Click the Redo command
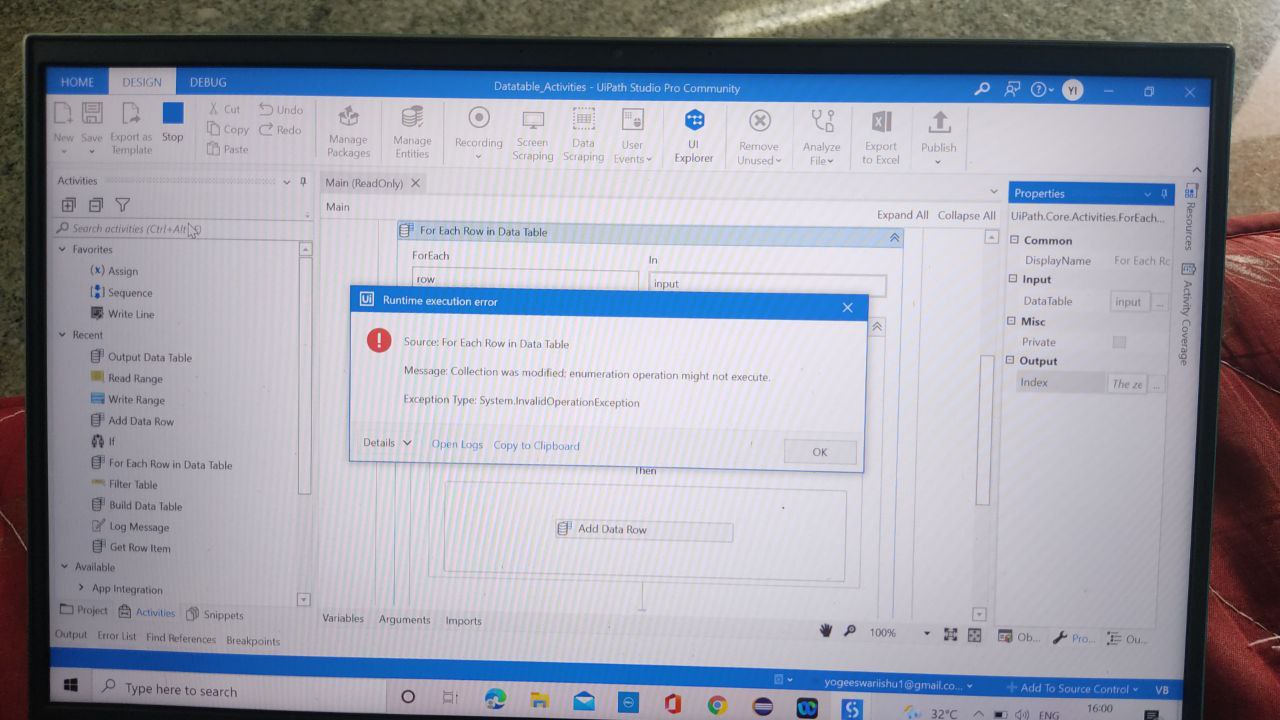 [x=280, y=129]
